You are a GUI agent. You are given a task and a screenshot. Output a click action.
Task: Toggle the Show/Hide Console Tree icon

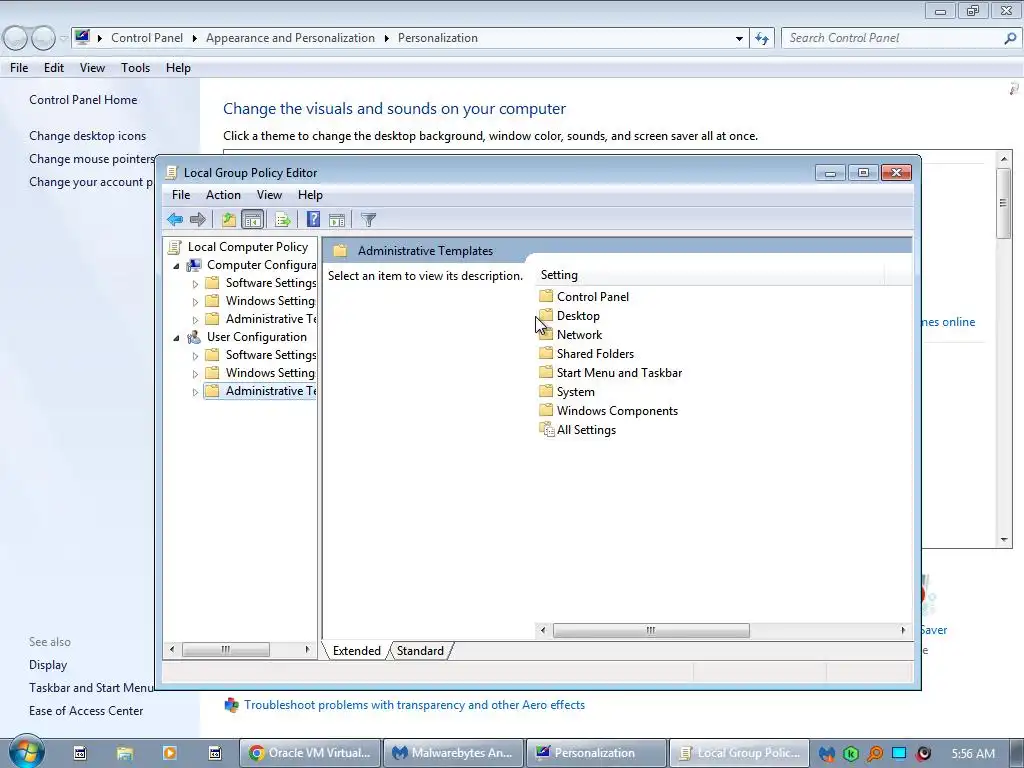click(x=252, y=219)
